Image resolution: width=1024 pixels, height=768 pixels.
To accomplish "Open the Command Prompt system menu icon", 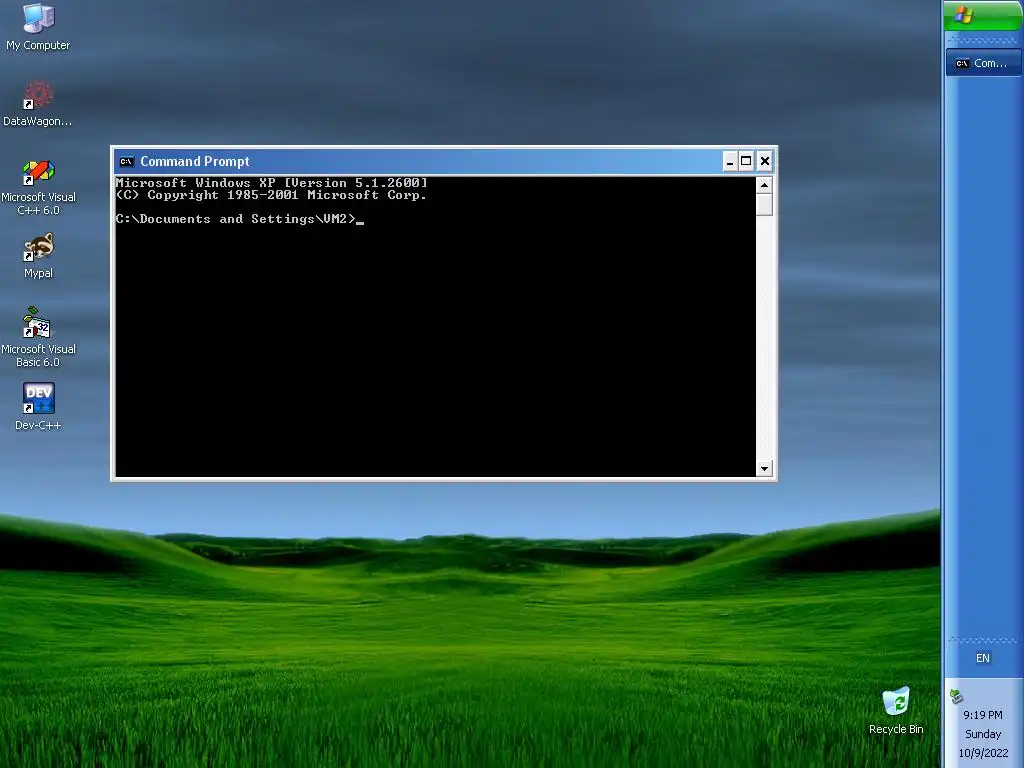I will (127, 161).
